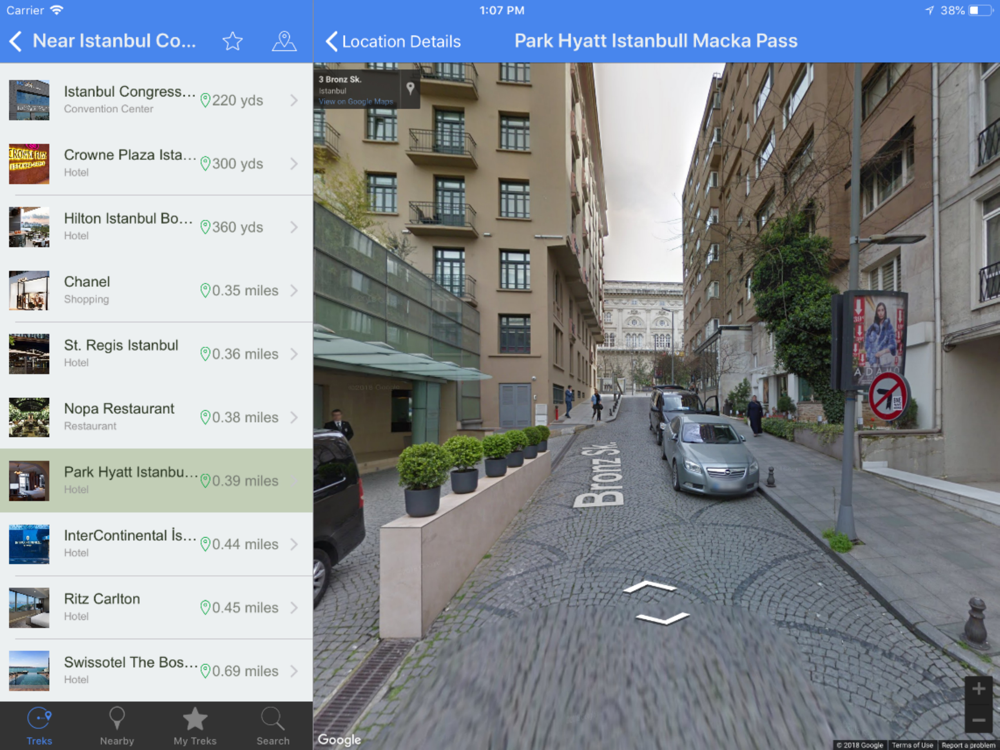Move forward along Bronz Sk. using up arrow
This screenshot has width=1000, height=750.
pyautogui.click(x=649, y=586)
